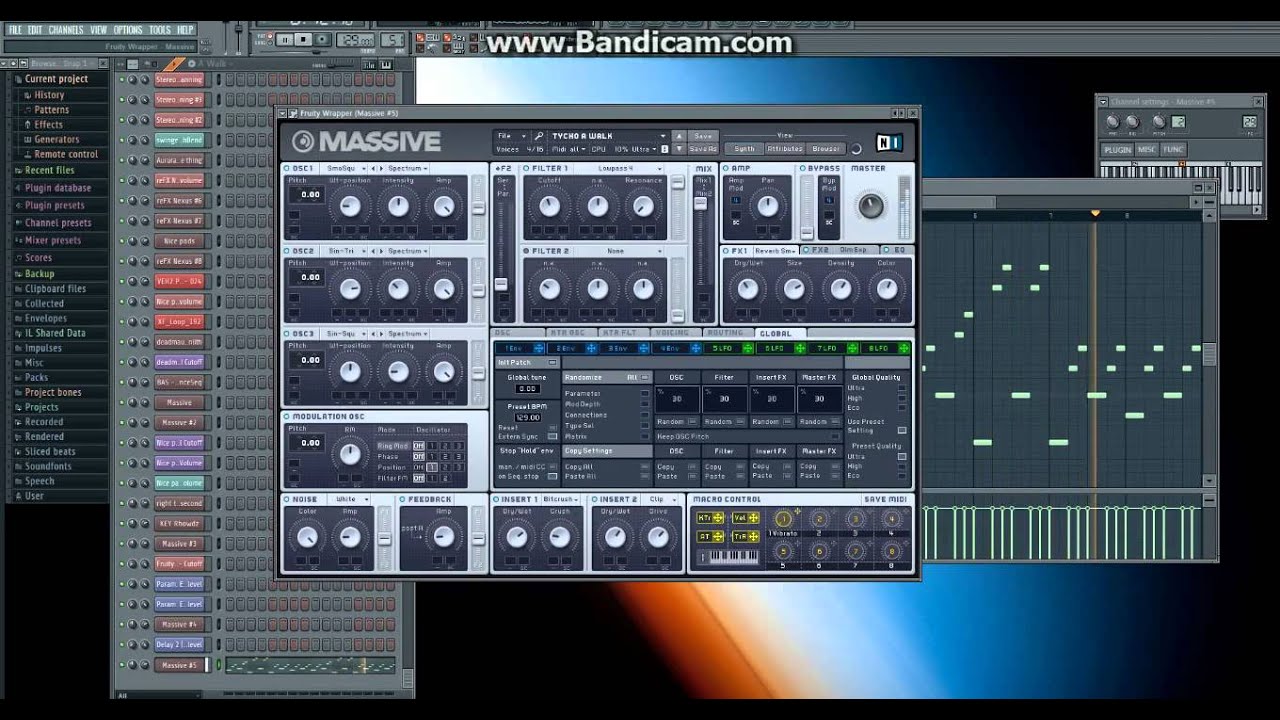Open Plugin database in browser tree

(x=57, y=188)
